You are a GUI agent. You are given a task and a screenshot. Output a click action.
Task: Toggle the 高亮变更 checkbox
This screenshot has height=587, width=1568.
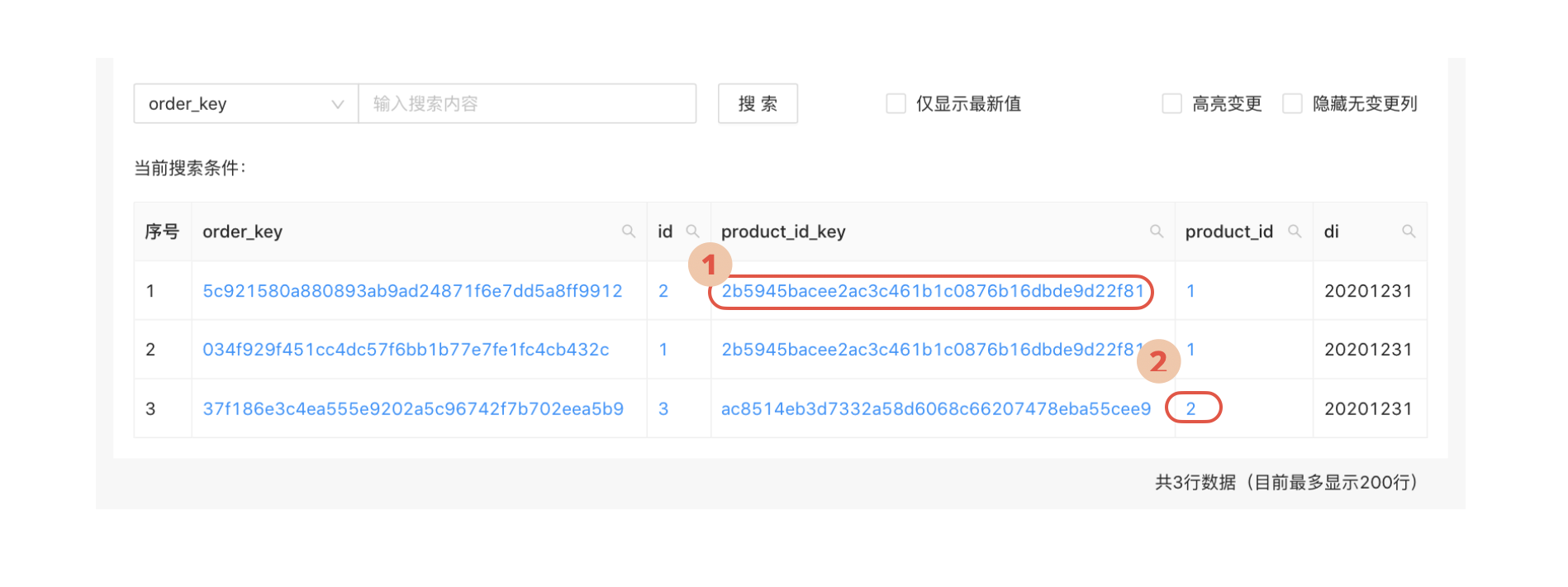[x=1171, y=103]
